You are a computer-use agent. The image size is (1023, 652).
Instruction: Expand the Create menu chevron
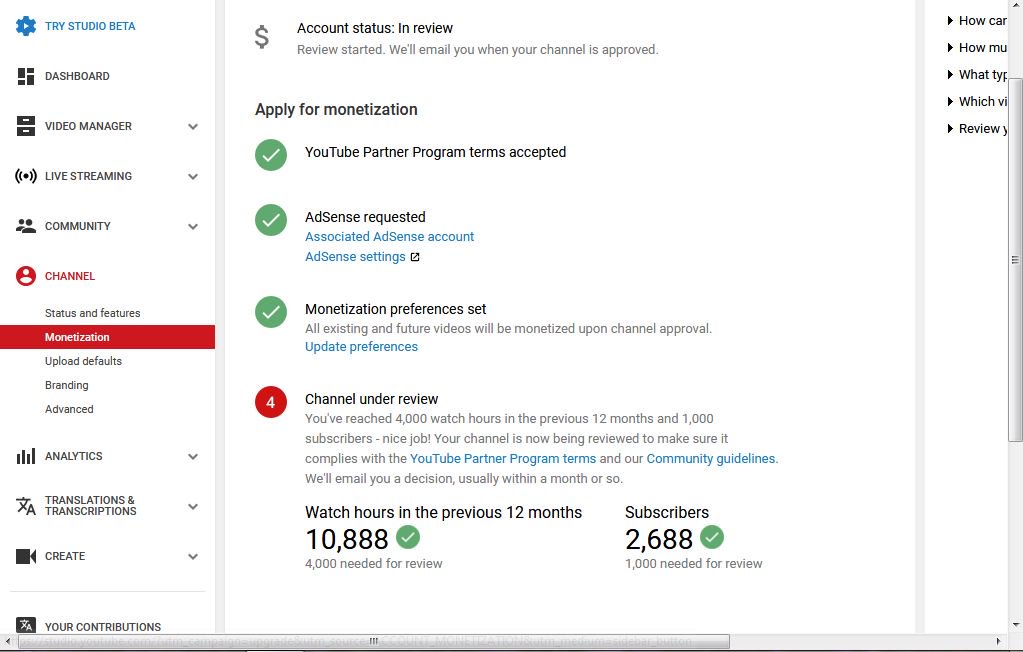(x=193, y=557)
